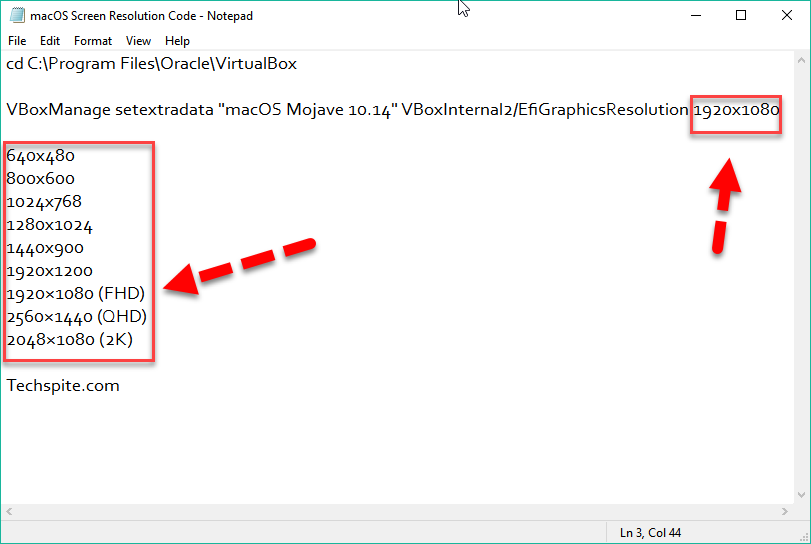Open the View menu

point(139,41)
